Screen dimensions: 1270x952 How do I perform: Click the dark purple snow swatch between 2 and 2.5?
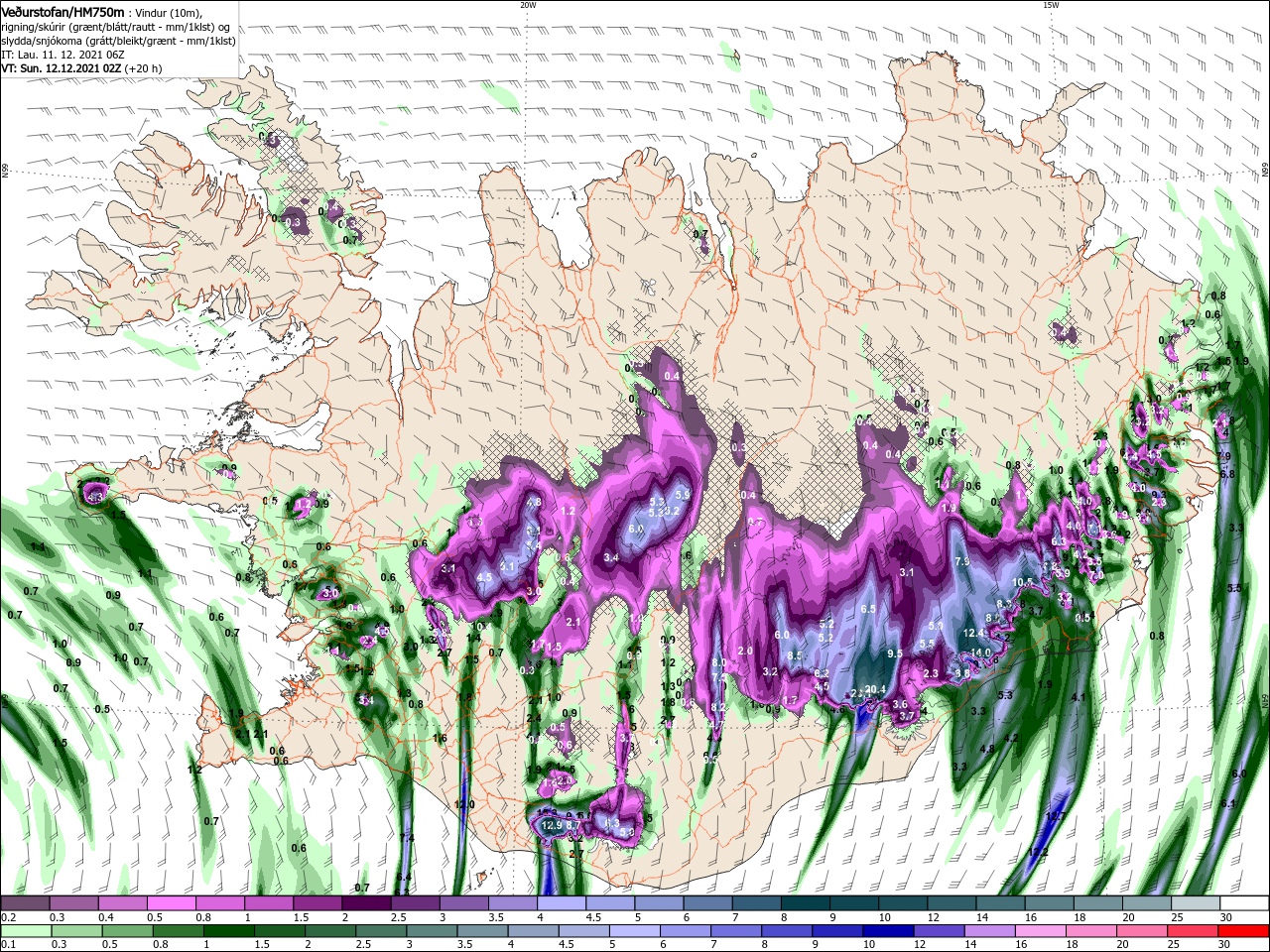click(366, 902)
